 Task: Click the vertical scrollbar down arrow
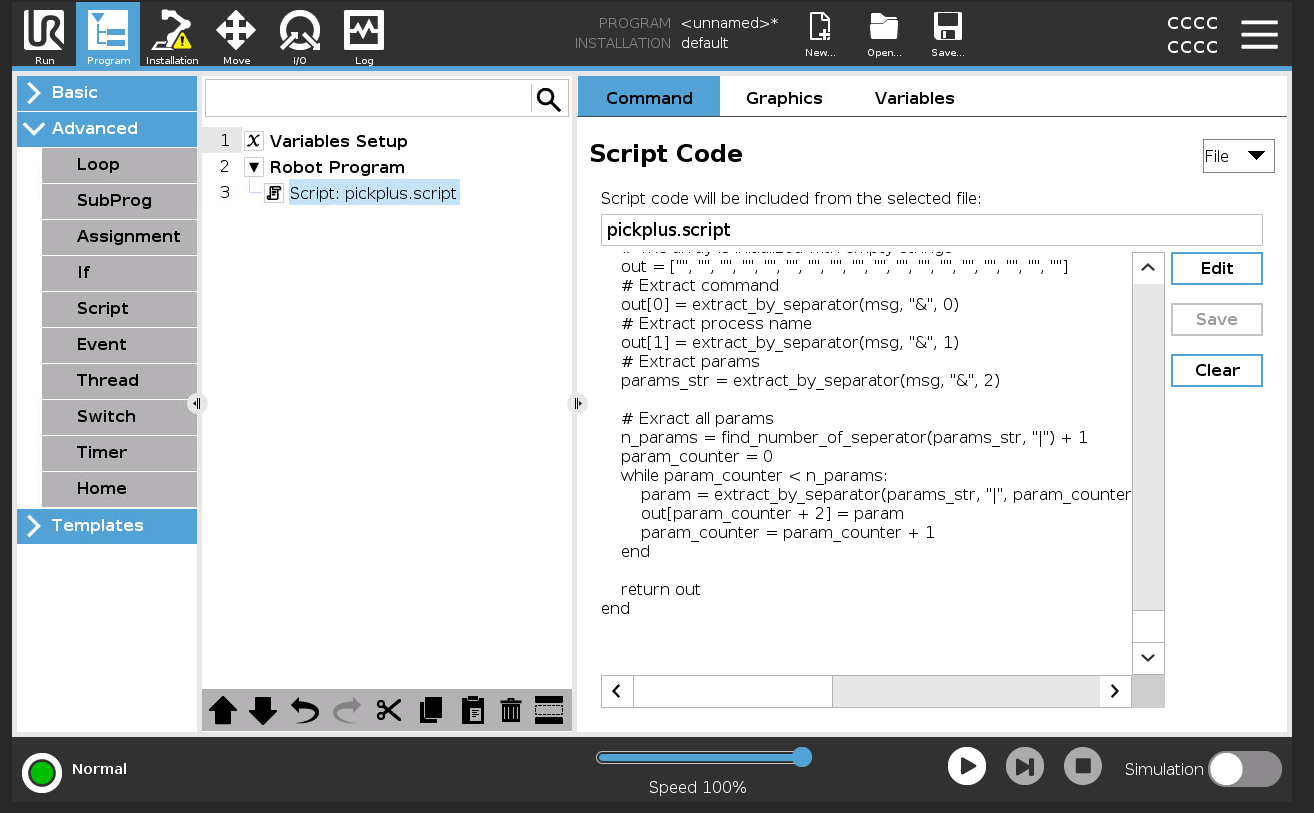[1148, 658]
